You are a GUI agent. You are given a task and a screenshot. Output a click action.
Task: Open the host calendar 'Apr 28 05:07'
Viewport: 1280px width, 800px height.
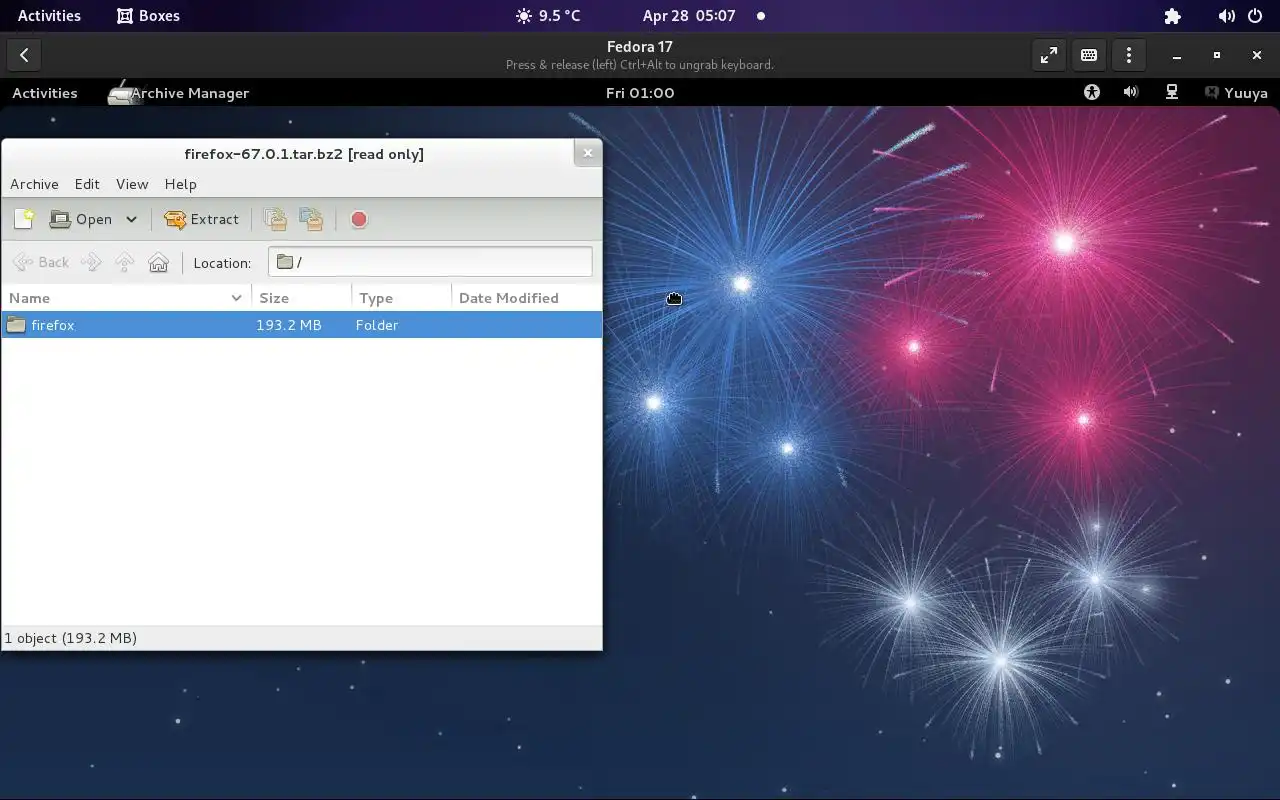[689, 16]
